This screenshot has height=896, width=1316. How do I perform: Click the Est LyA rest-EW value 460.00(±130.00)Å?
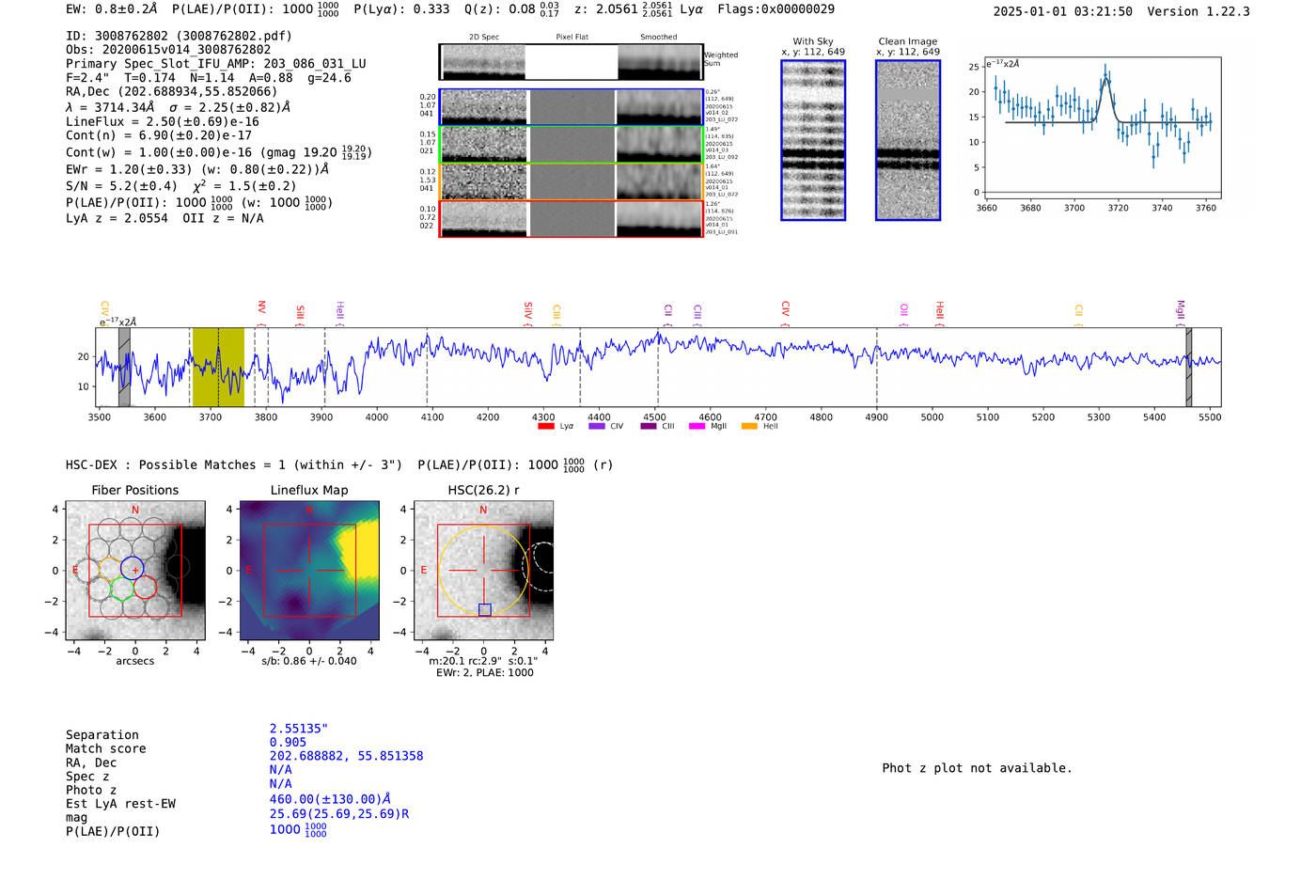point(330,799)
